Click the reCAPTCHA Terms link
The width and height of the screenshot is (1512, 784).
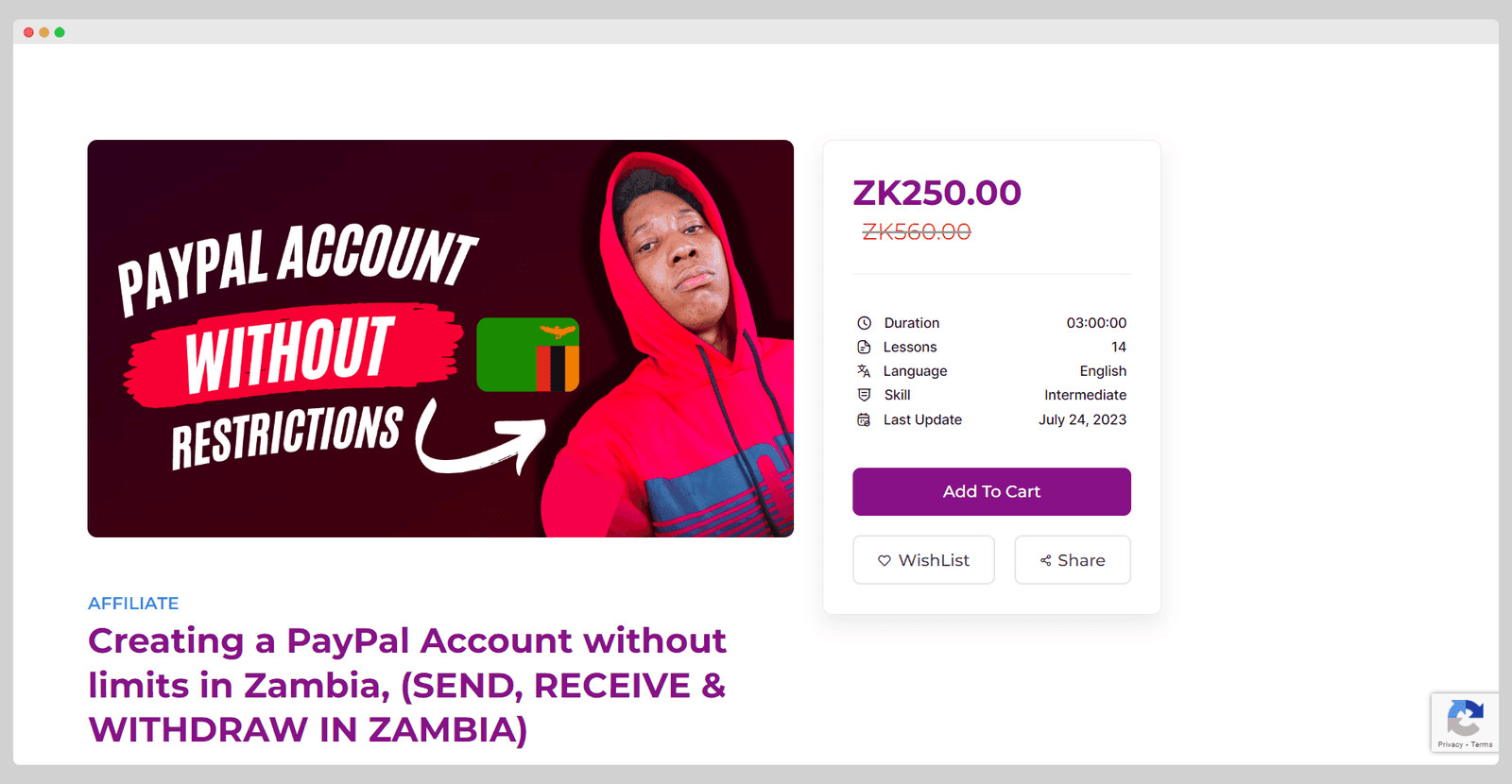[x=1482, y=744]
